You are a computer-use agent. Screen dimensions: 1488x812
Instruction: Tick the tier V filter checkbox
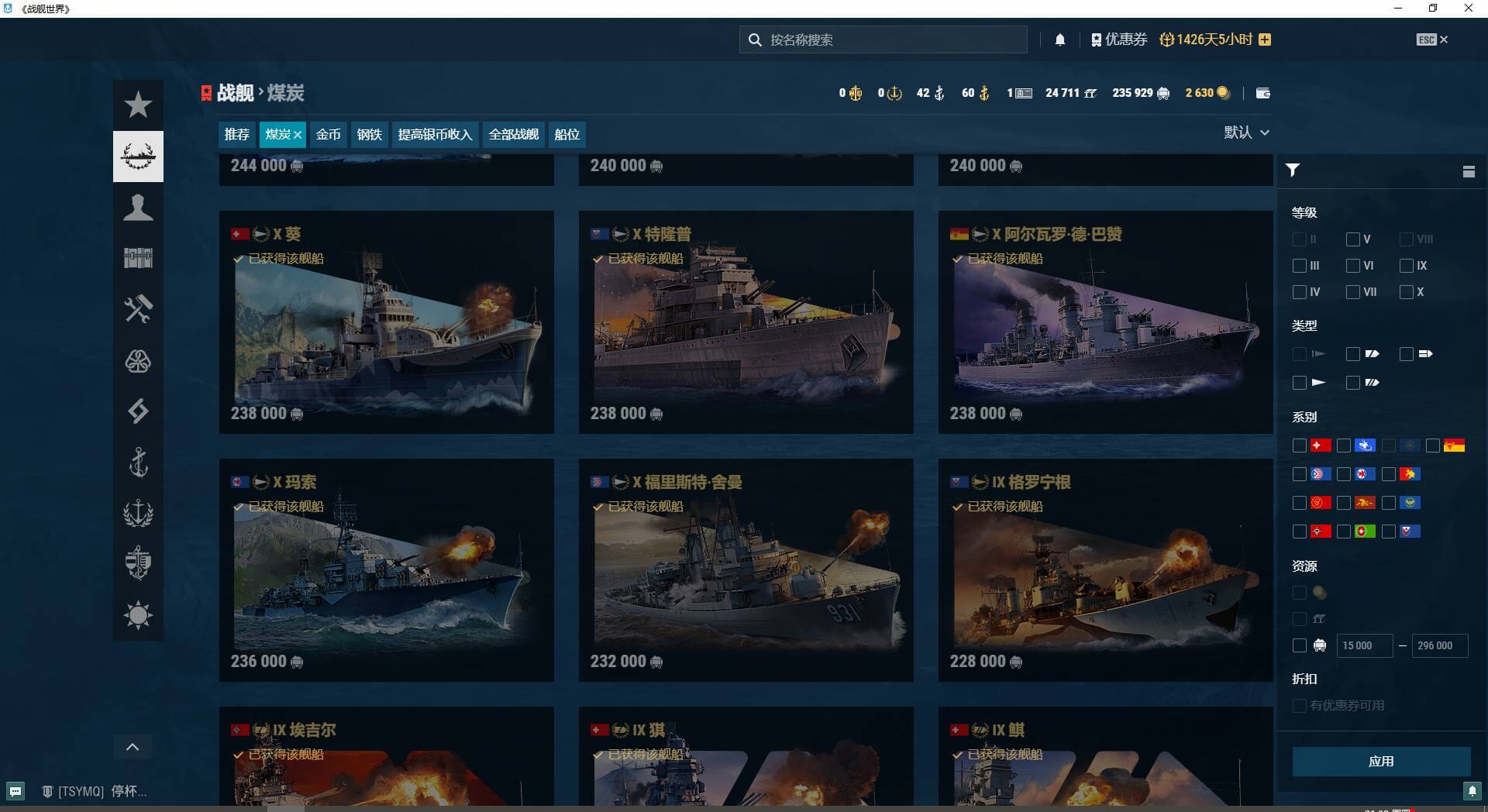[x=1353, y=239]
